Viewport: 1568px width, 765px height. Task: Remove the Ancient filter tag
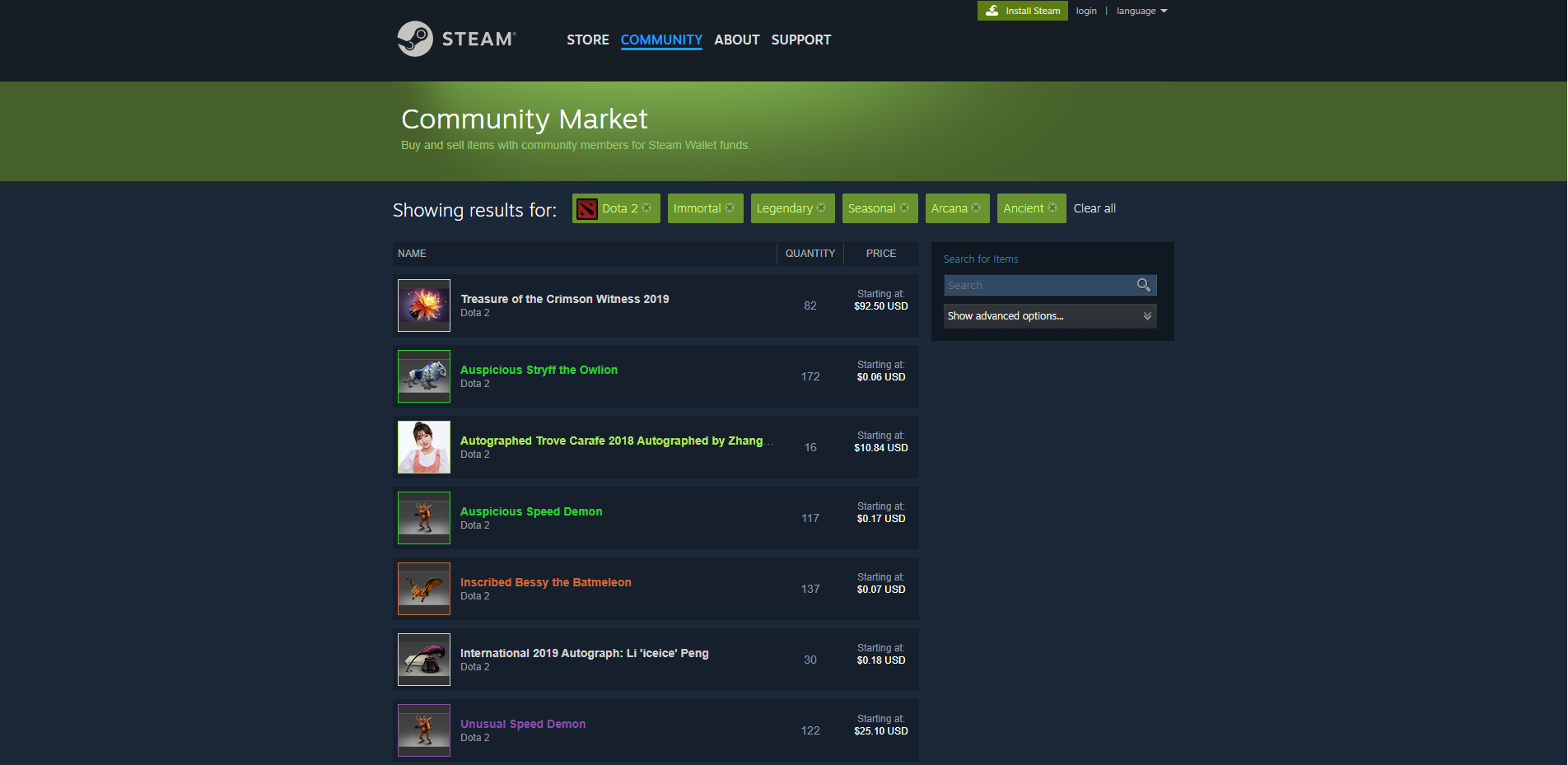(1052, 208)
